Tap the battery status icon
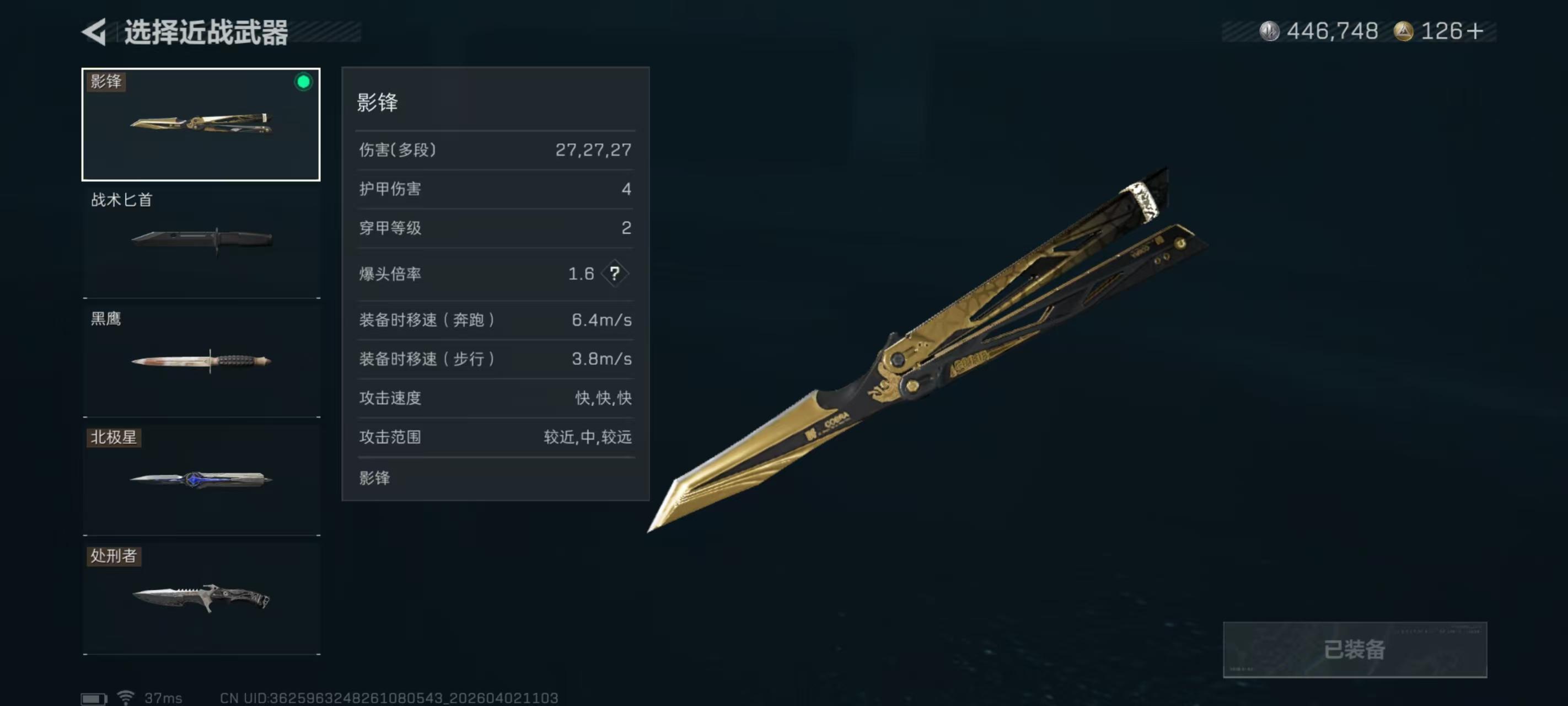Viewport: 1568px width, 706px height. point(94,698)
